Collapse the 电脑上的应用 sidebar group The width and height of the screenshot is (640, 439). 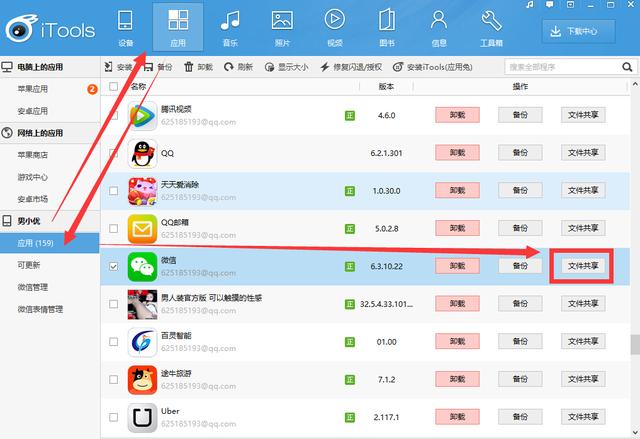click(8, 66)
